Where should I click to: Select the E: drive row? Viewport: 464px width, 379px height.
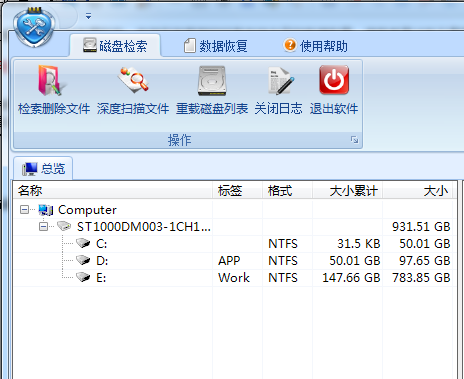[x=233, y=278]
